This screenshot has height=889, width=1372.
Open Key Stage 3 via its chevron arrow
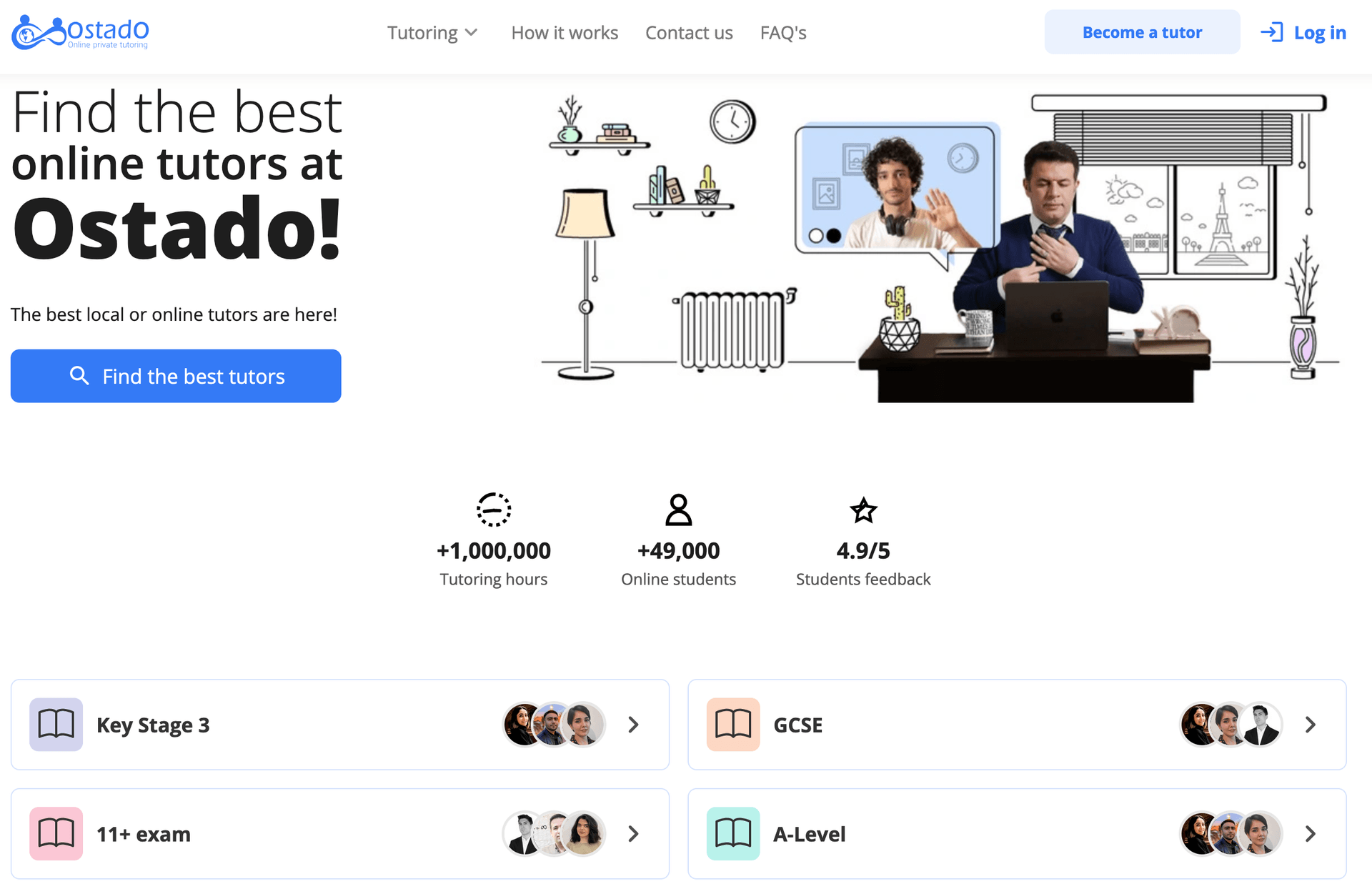(x=633, y=725)
